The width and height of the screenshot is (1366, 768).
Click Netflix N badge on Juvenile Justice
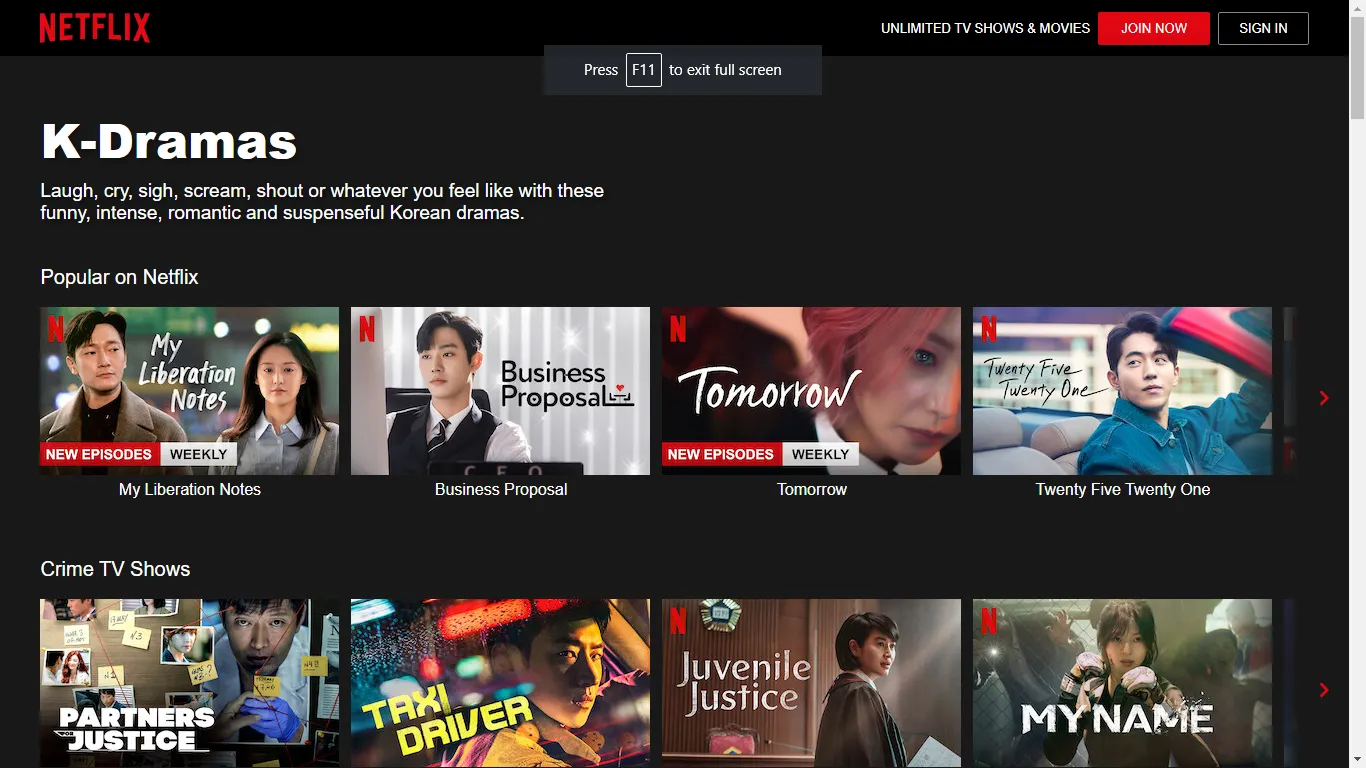[x=678, y=621]
